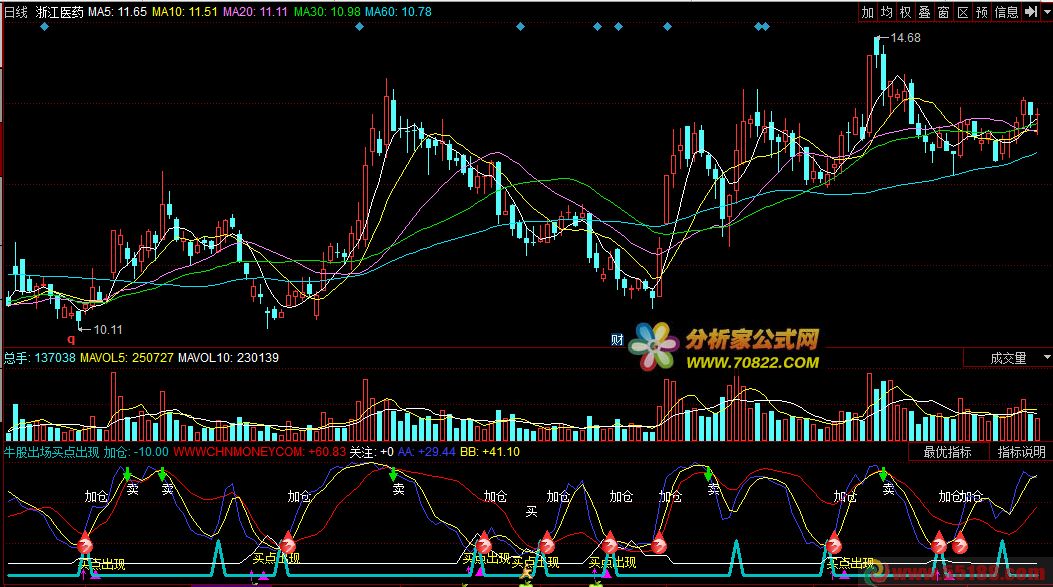The image size is (1053, 587).
Task: Click the 10.11 low price label
Action: [x=106, y=329]
